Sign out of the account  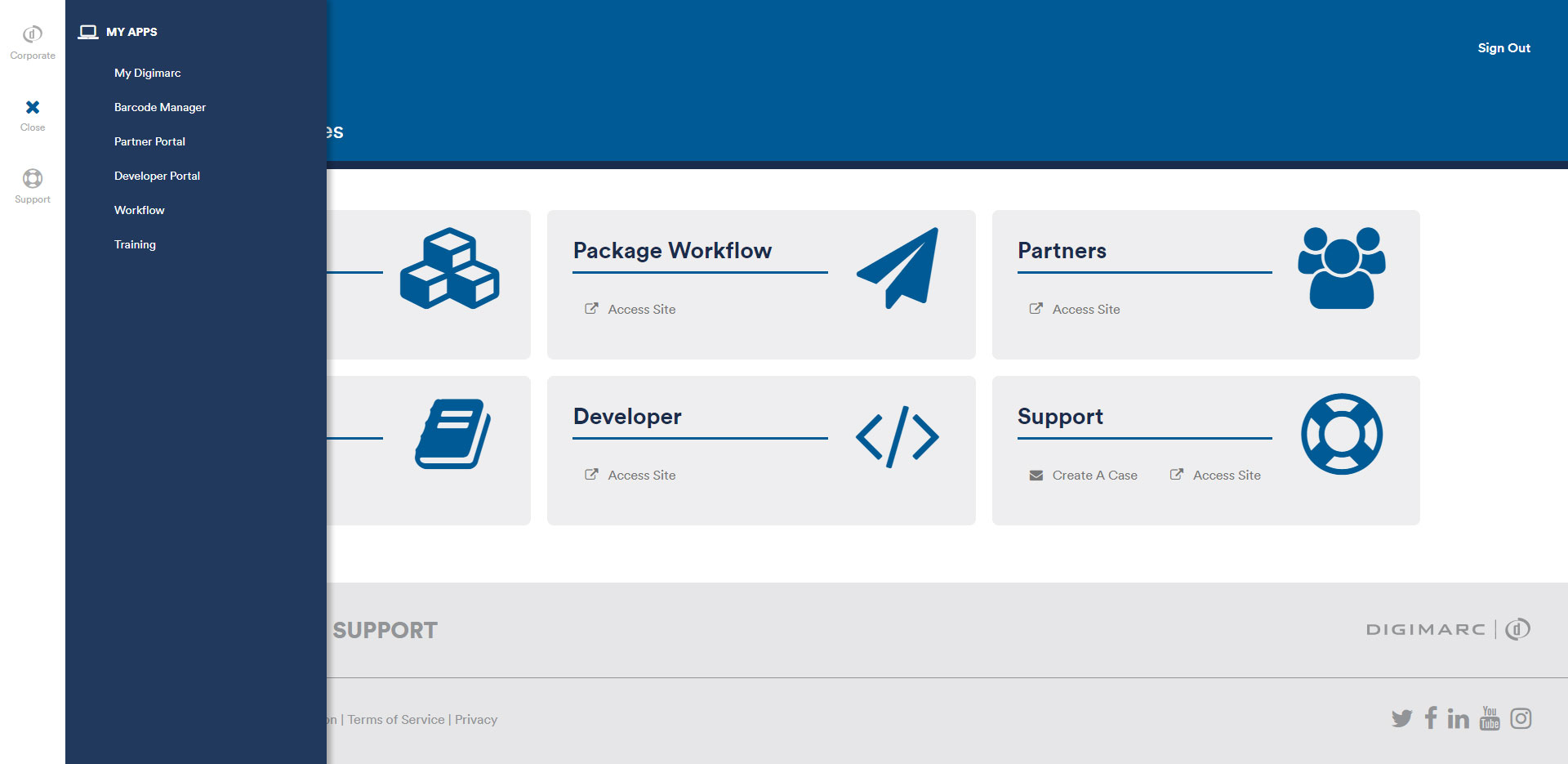[1503, 48]
